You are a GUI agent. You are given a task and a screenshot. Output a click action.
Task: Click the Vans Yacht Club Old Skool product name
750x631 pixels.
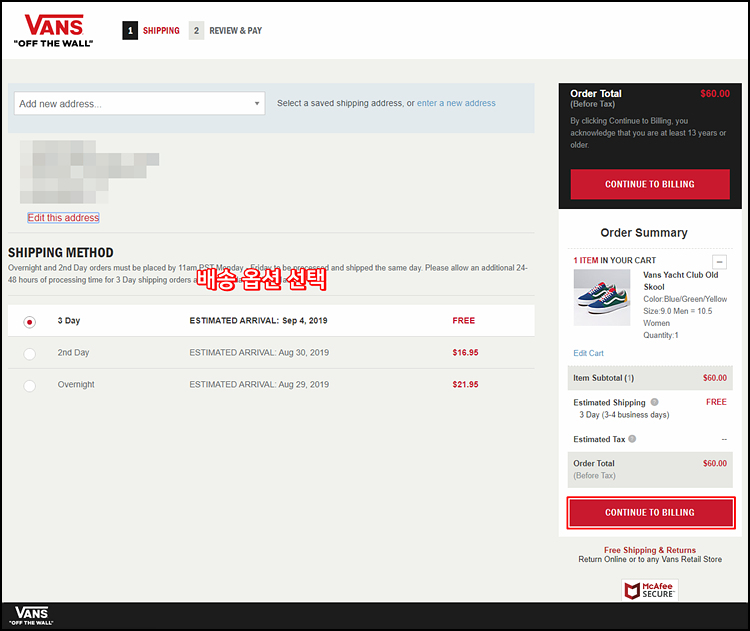pos(680,281)
